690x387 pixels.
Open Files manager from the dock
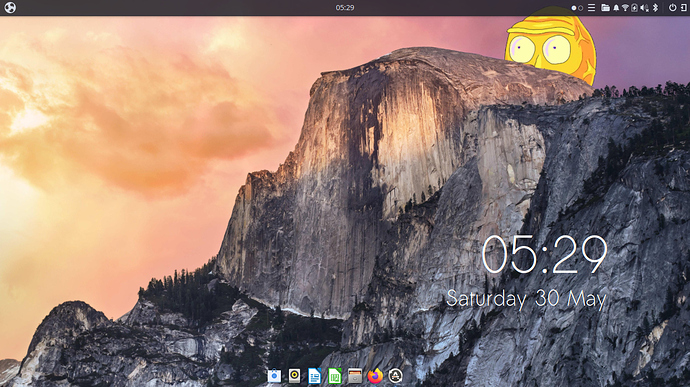pos(355,376)
